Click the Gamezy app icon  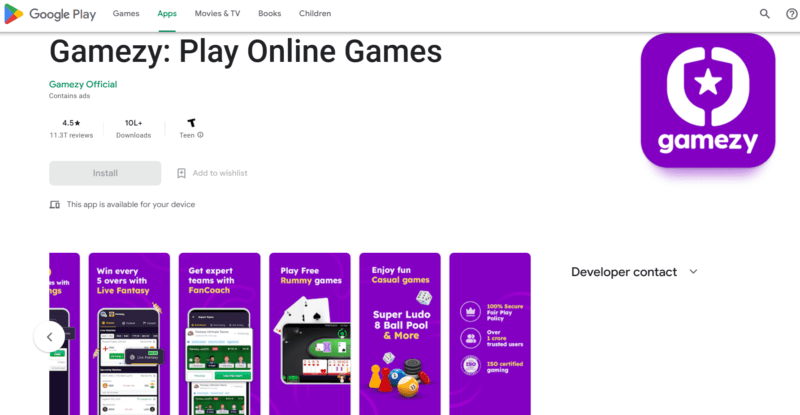click(x=708, y=100)
